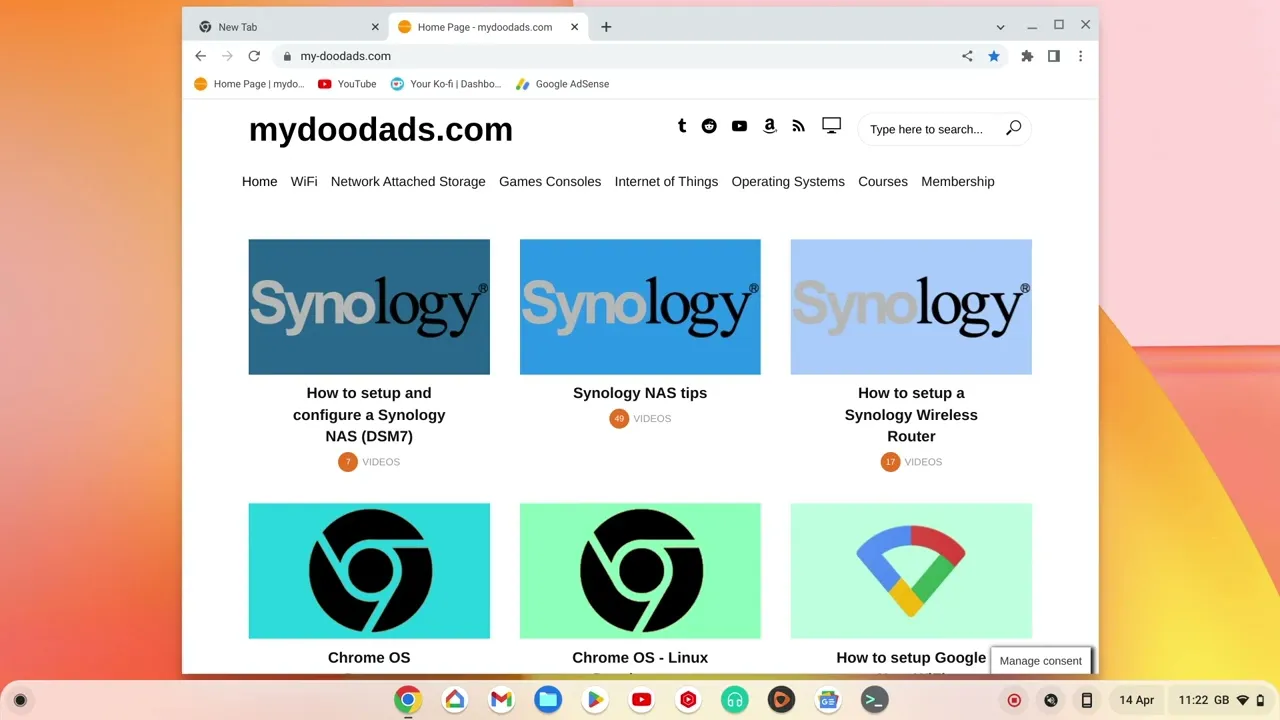Open Your Ko-fi Dashboard bookmark
This screenshot has height=720, width=1280.
coord(446,84)
